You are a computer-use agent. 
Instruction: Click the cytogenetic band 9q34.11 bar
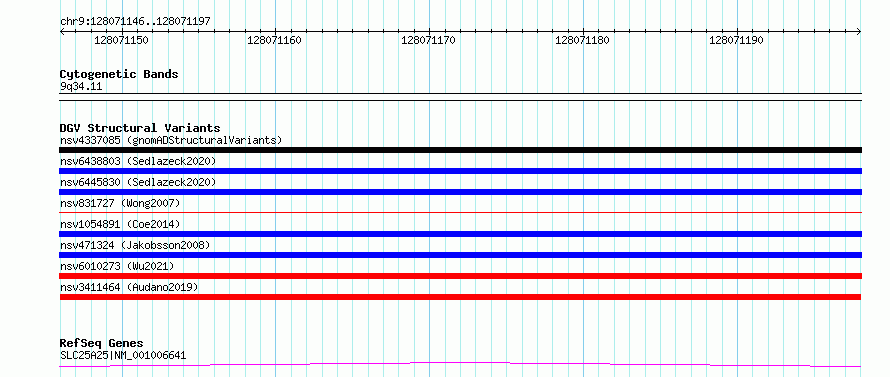460,97
